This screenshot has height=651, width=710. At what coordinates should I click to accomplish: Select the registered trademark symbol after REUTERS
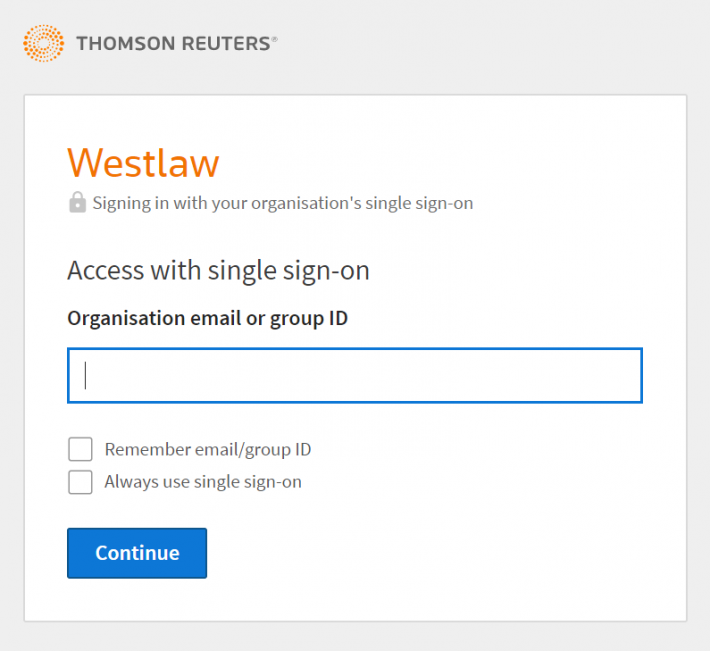(274, 39)
